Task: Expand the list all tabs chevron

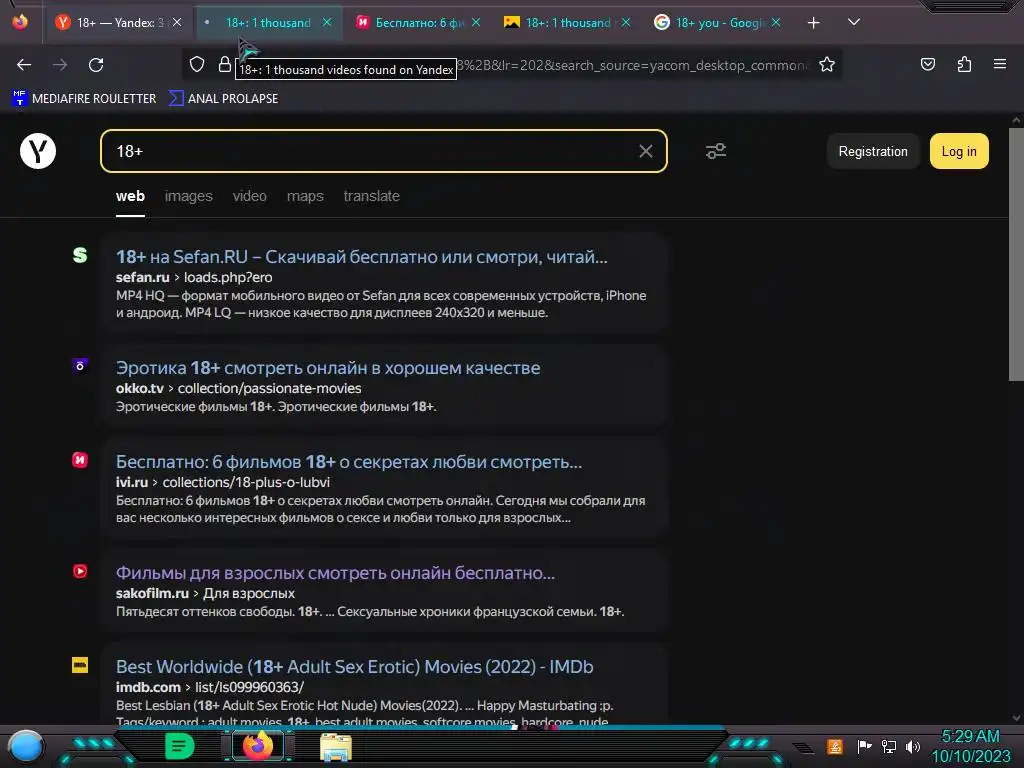Action: coord(854,22)
